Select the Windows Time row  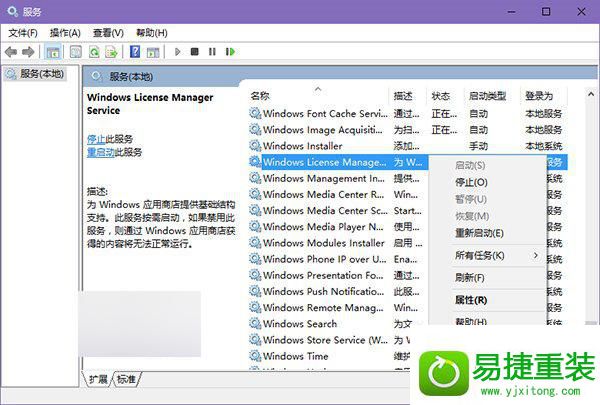pyautogui.click(x=329, y=356)
